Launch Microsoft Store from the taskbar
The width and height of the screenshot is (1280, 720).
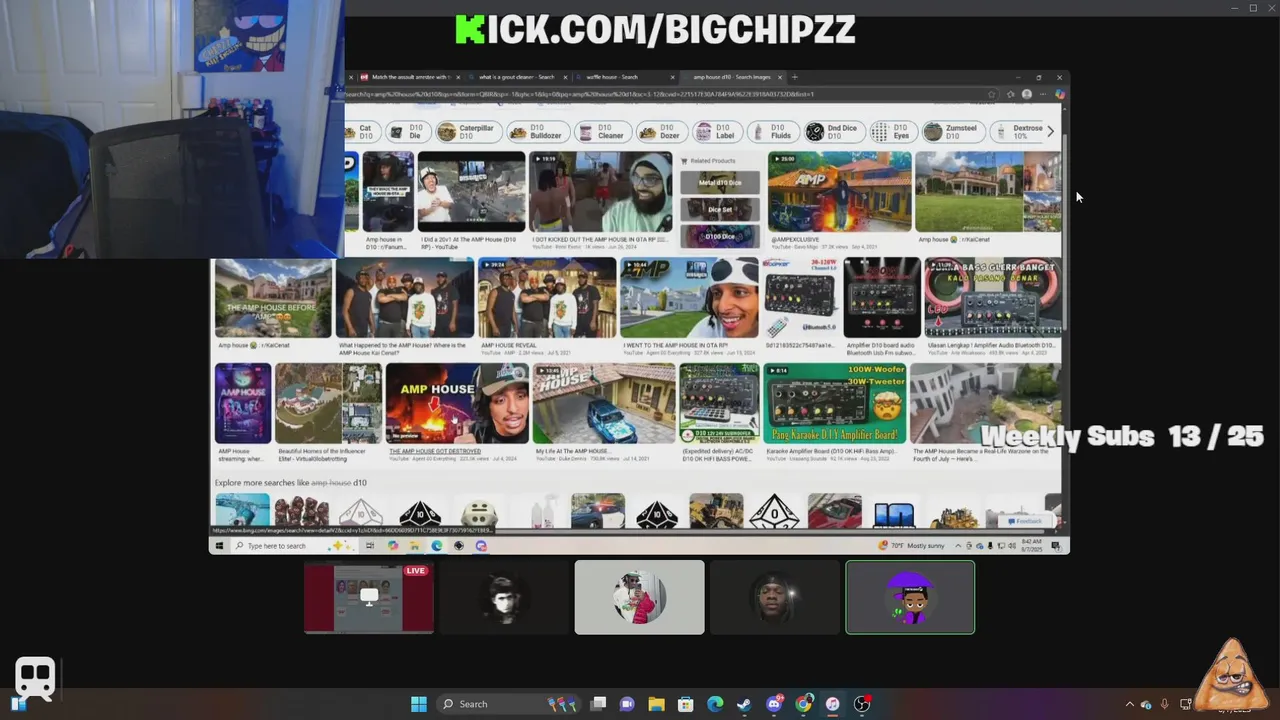tap(685, 704)
